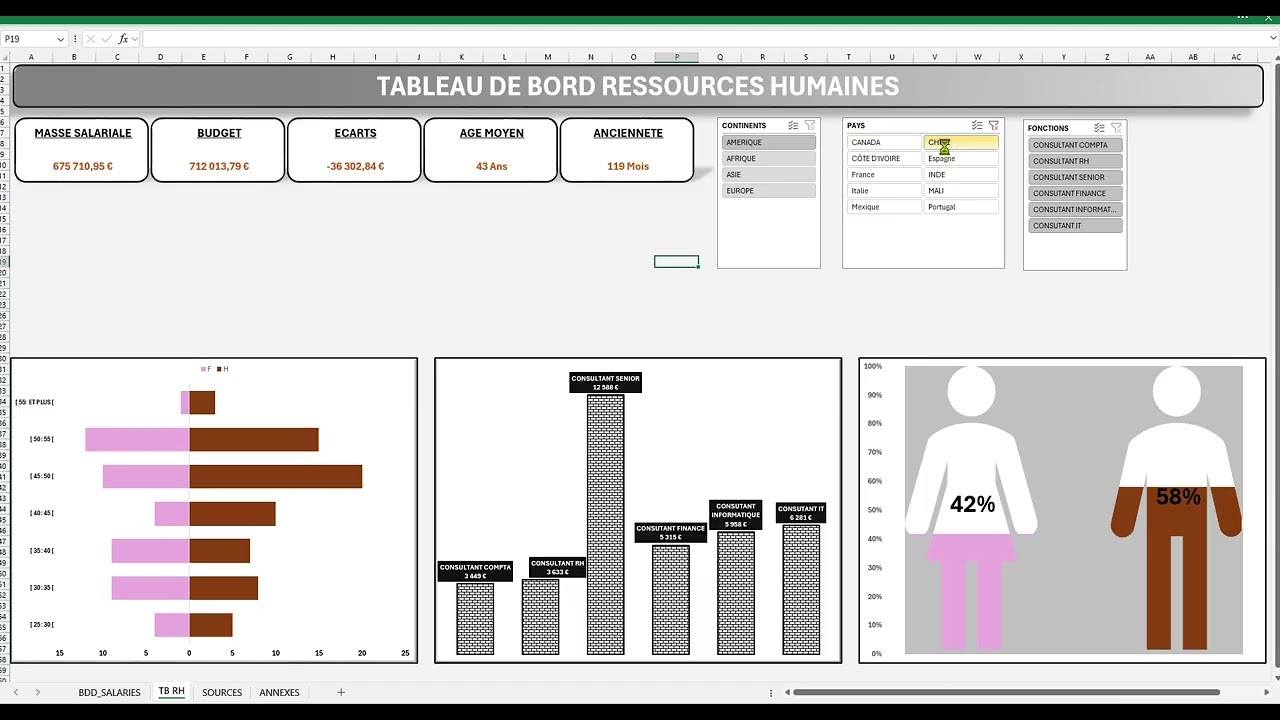Clear the filter on the PAYS slicer

(994, 126)
